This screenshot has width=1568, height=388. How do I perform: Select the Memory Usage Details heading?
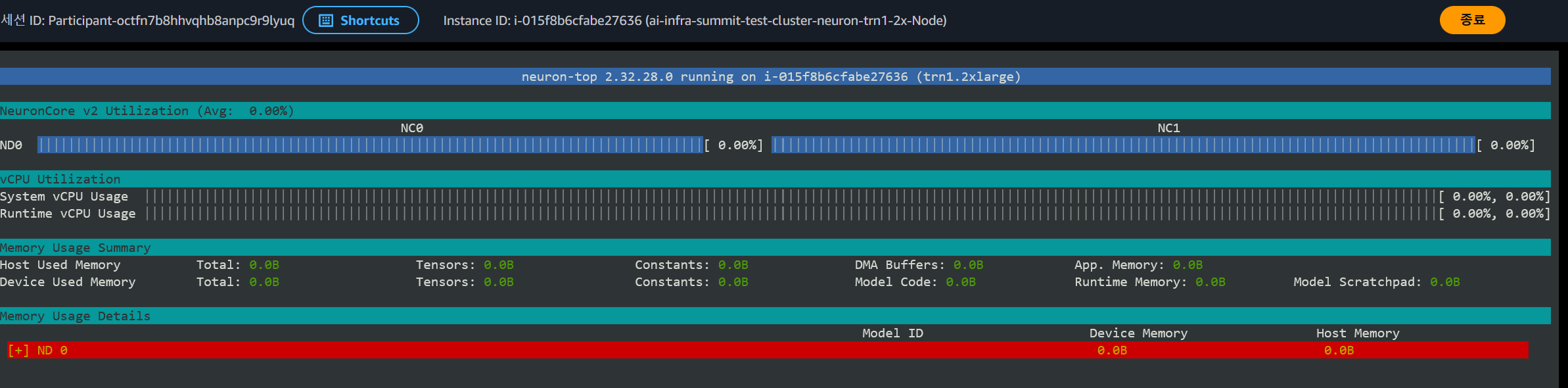pyautogui.click(x=76, y=316)
